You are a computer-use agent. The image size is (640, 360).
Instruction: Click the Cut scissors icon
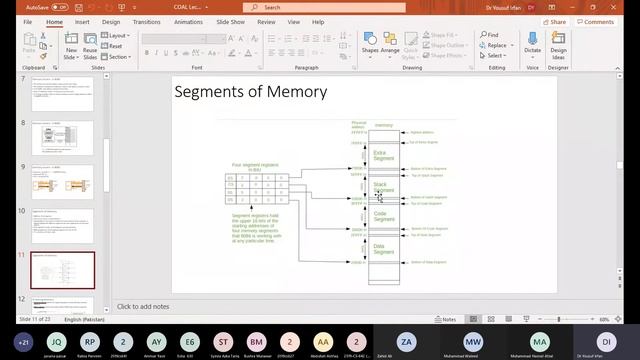(43, 36)
